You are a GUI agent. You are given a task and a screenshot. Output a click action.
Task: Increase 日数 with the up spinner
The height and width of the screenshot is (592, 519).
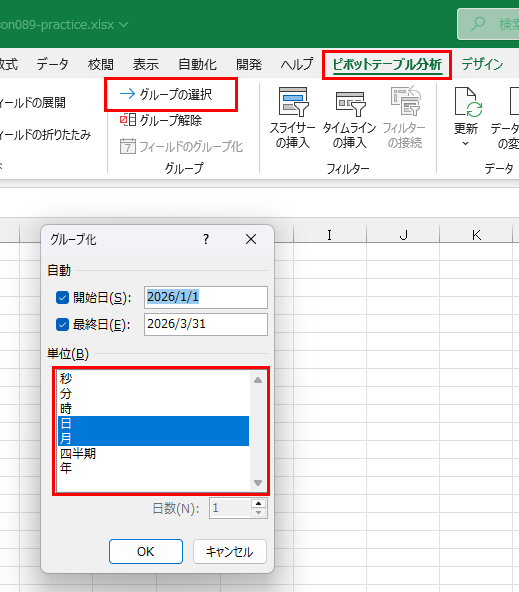click(x=259, y=503)
